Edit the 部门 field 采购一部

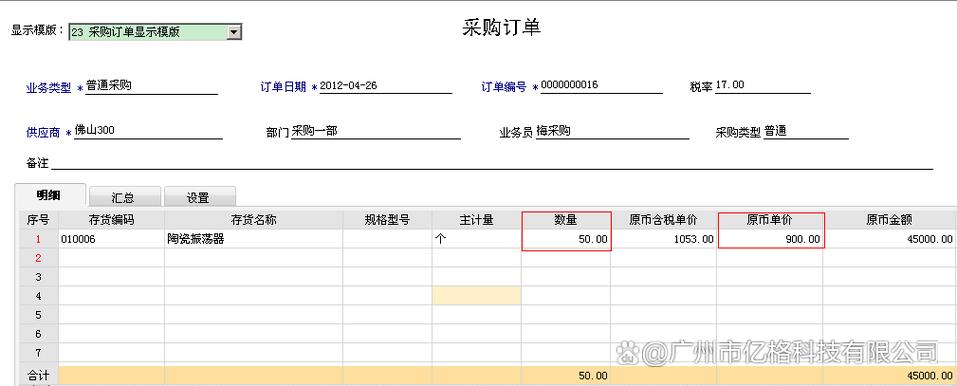(x=375, y=131)
